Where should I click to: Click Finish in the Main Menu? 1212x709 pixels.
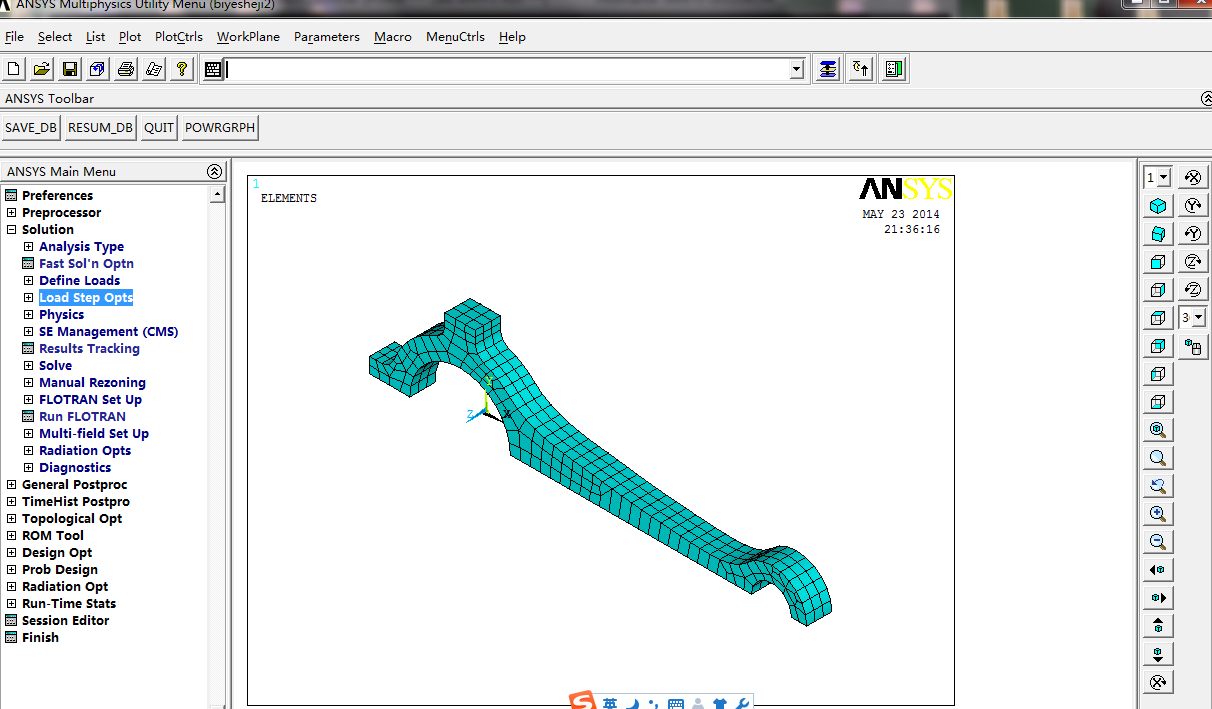point(40,637)
